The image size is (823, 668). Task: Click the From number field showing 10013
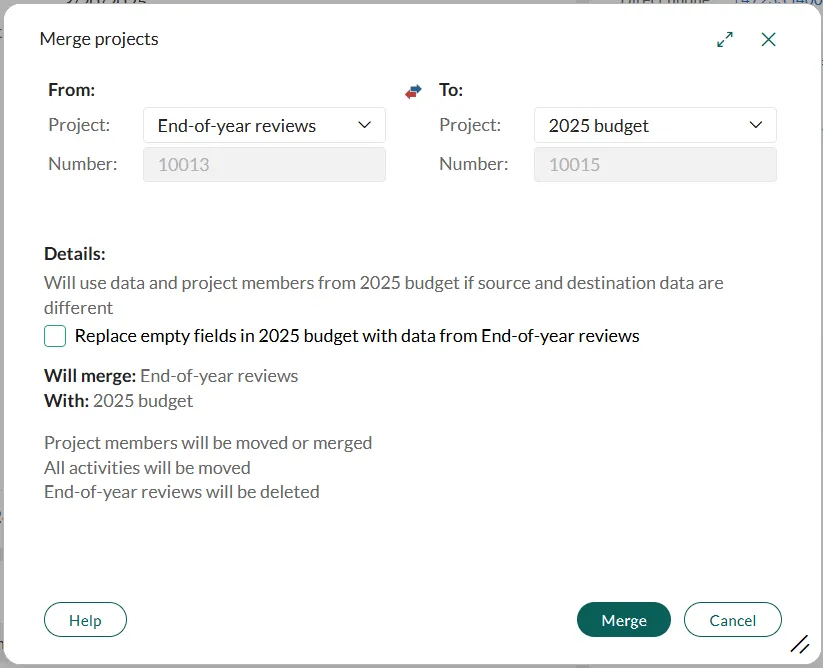coord(264,164)
